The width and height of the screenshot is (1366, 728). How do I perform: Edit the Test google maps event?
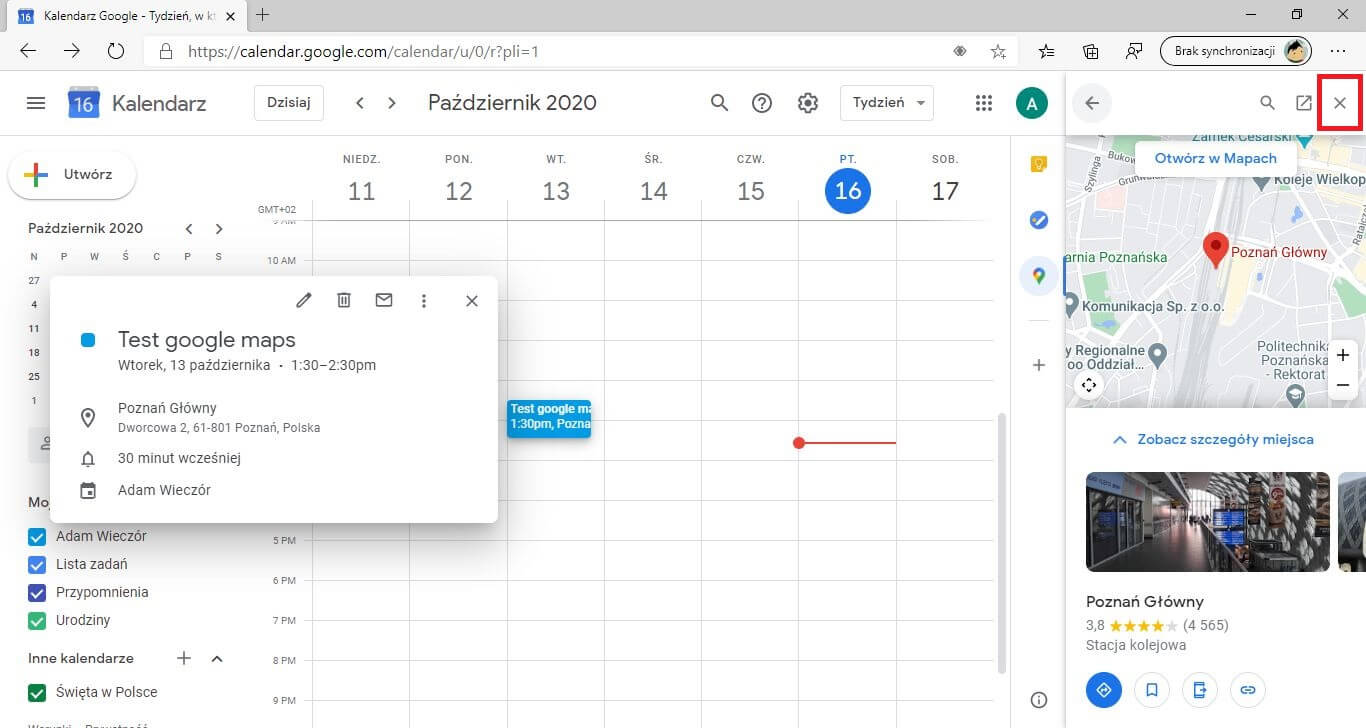[304, 300]
